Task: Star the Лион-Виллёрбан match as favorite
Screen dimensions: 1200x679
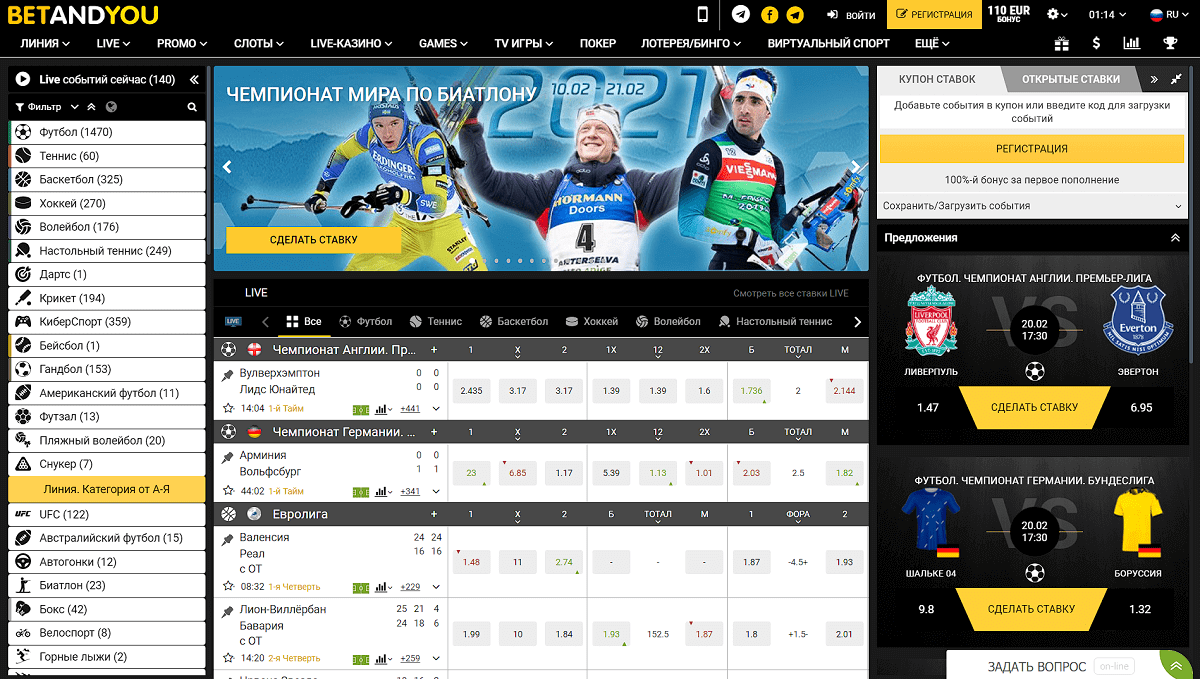Action: 228,658
